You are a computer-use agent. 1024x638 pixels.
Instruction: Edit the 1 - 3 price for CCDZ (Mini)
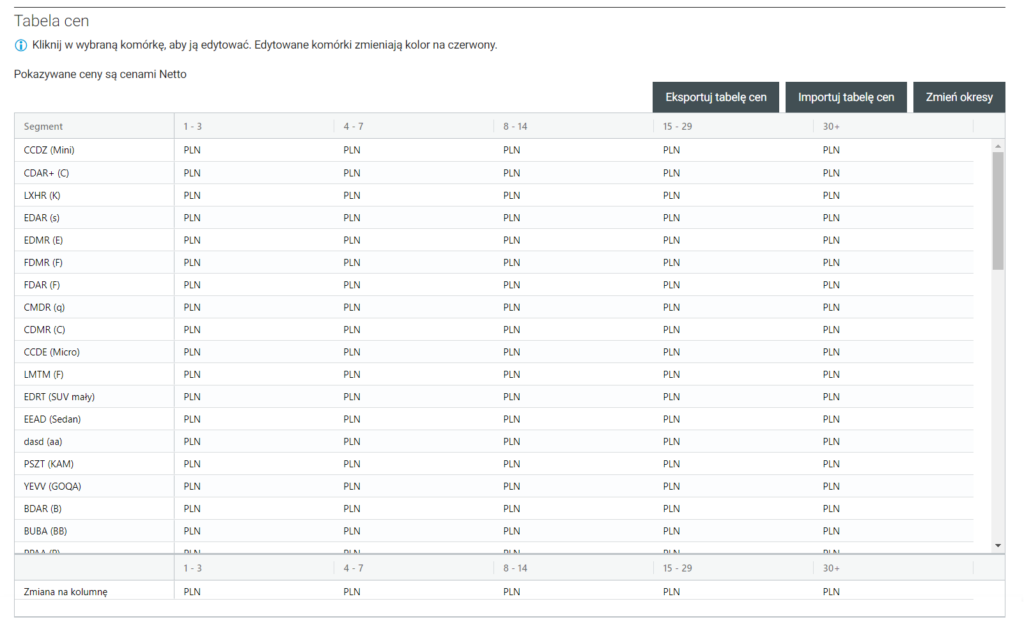tap(254, 151)
